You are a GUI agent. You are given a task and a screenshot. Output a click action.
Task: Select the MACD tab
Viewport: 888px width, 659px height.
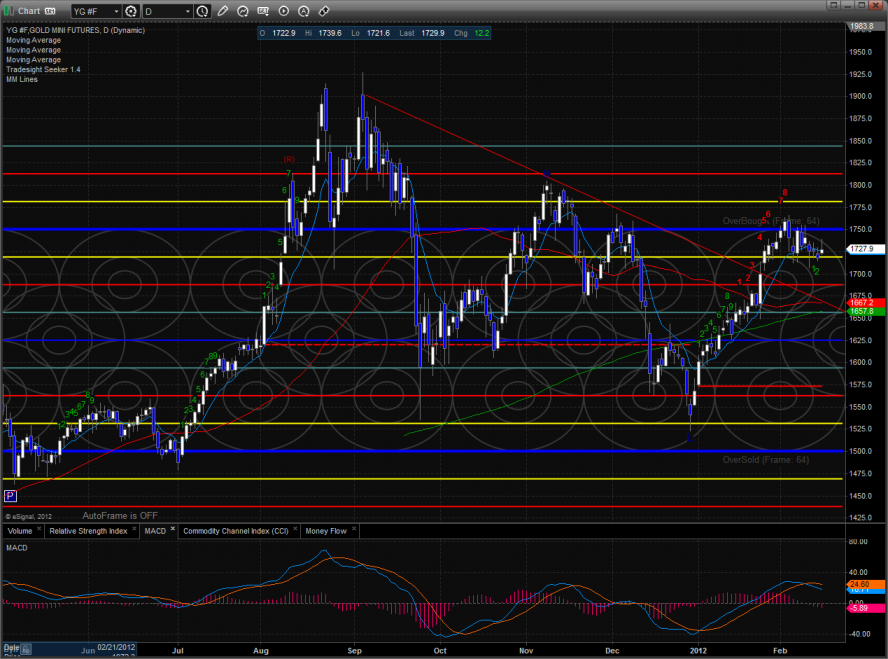tap(155, 531)
